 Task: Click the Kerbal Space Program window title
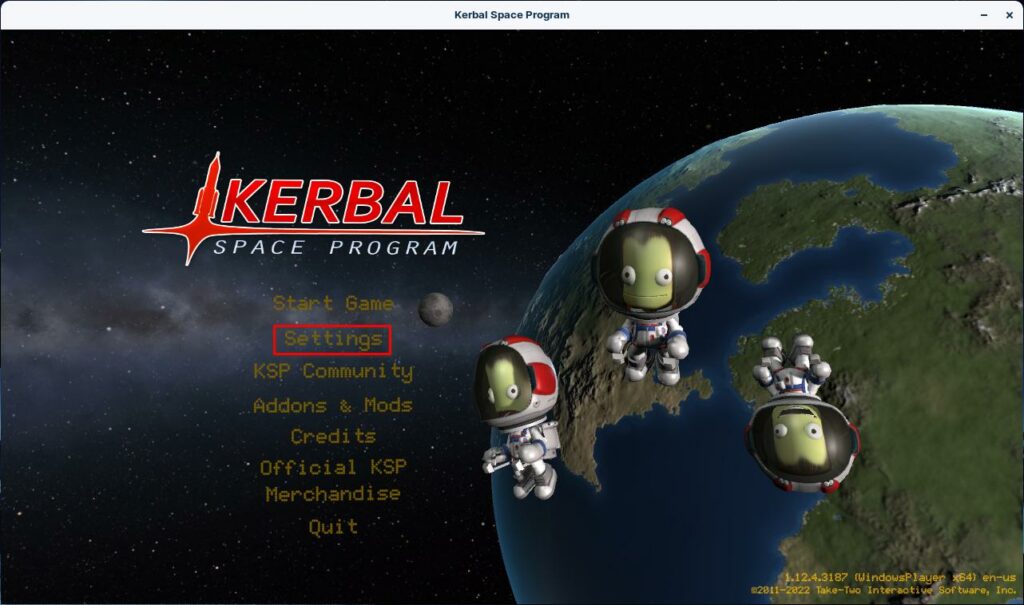click(512, 14)
